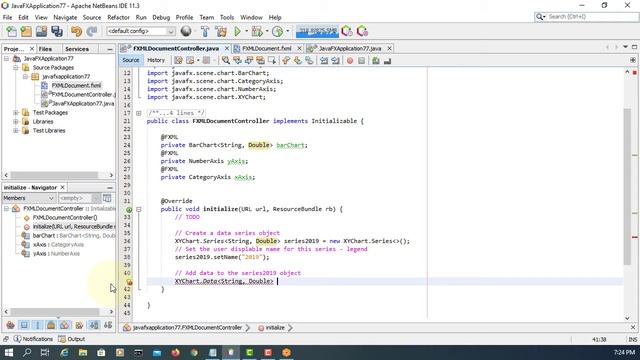Click the Find Selection magnifier in editor toolbar
The height and width of the screenshot is (360, 640).
click(x=226, y=60)
